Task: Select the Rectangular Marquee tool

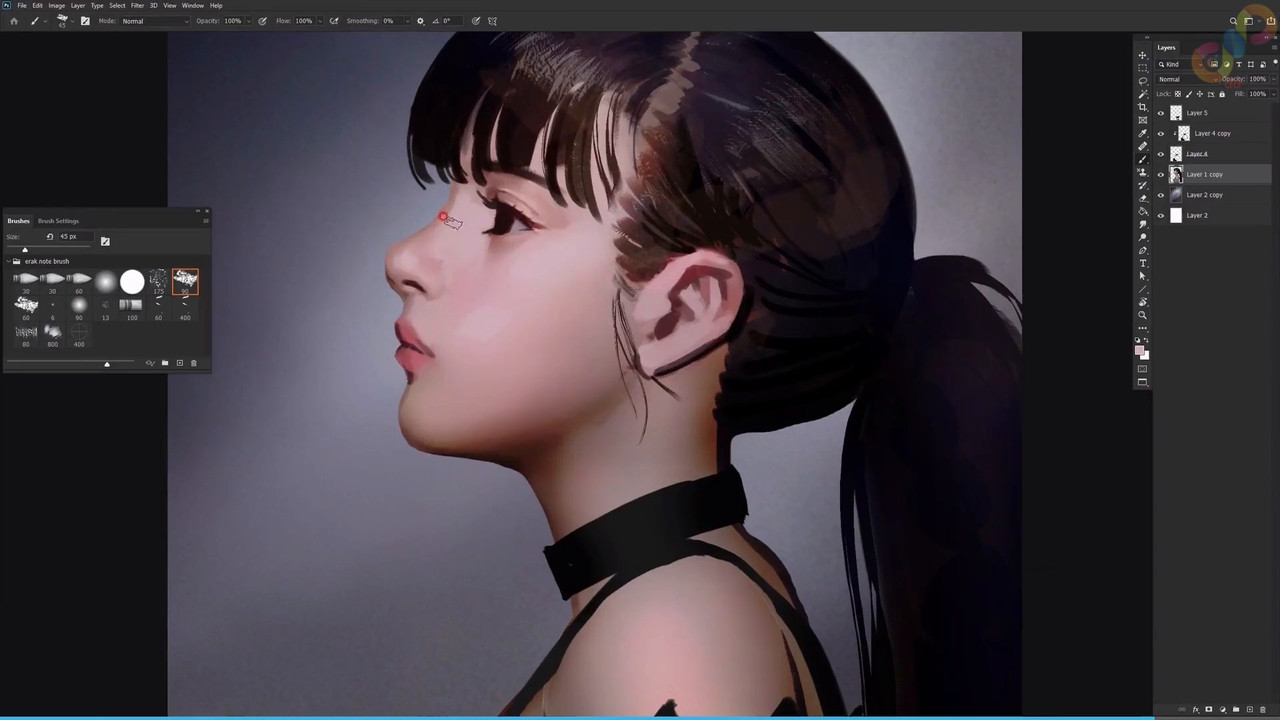Action: [x=1143, y=68]
